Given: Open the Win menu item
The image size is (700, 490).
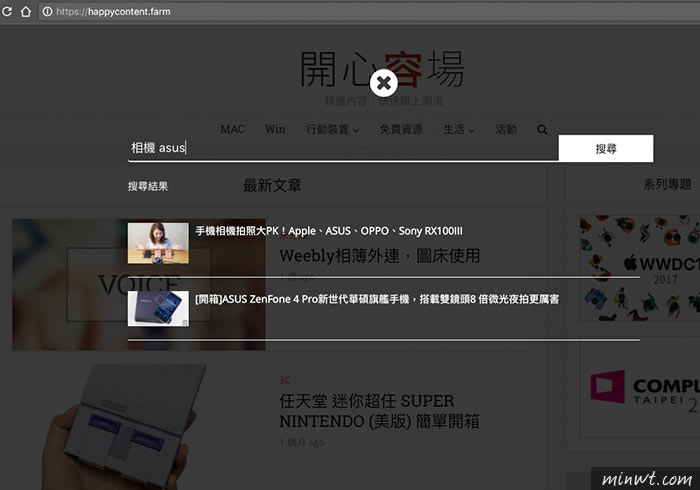Looking at the screenshot, I should 275,129.
